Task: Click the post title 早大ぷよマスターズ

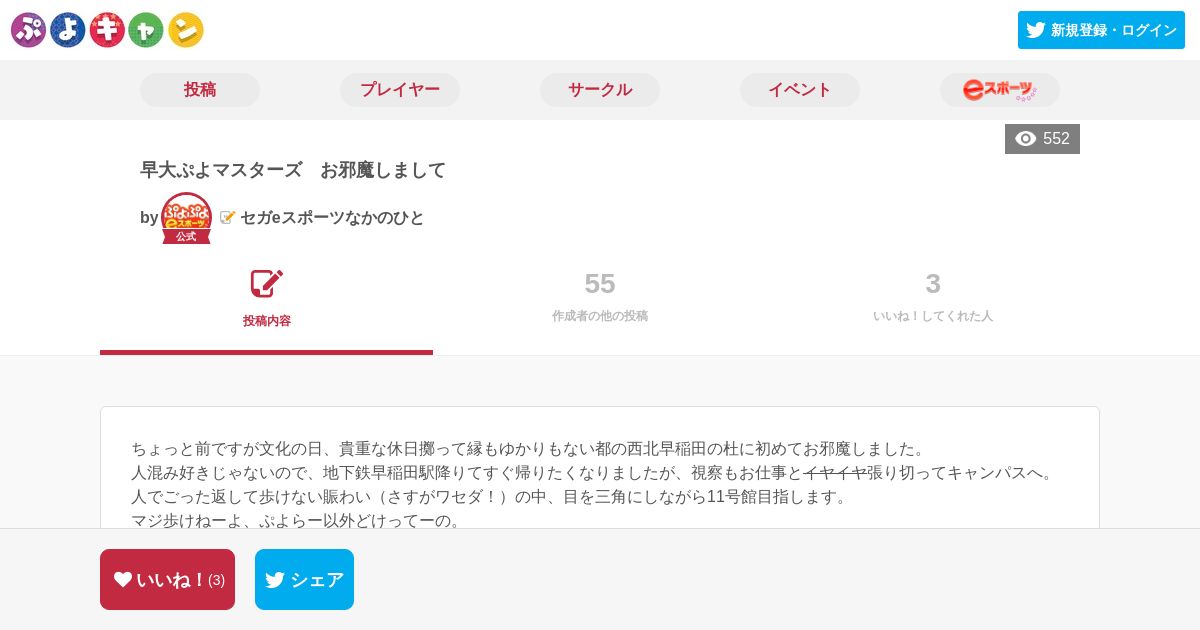Action: [x=221, y=170]
